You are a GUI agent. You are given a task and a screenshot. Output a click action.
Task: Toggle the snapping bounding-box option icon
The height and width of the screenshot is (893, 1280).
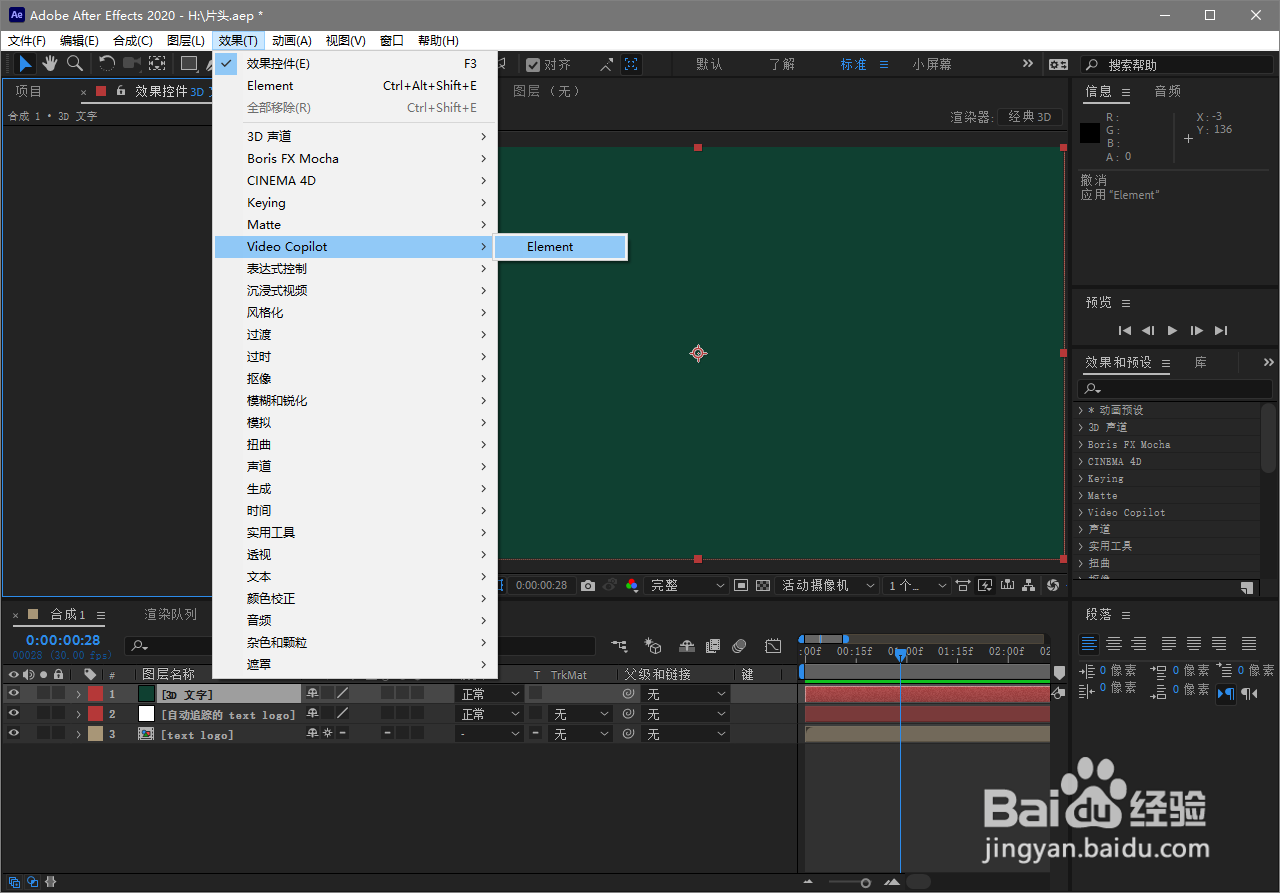pos(631,64)
